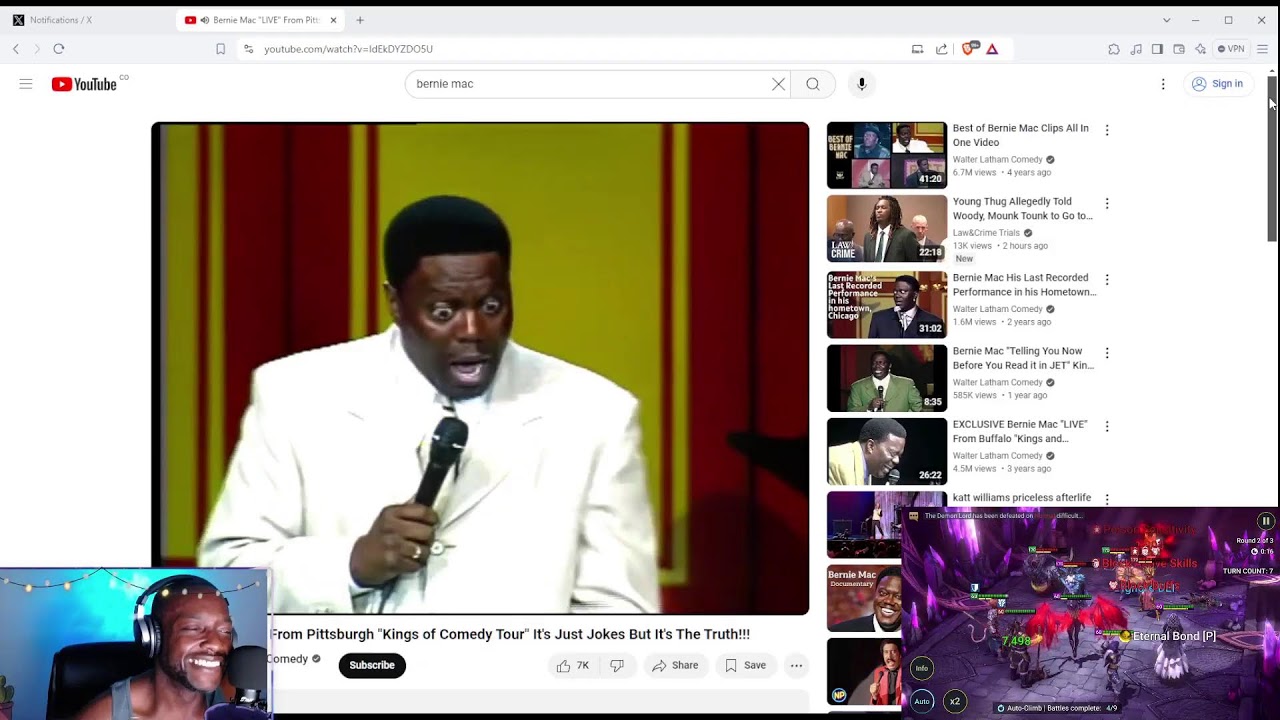Open the Brave Wallet icon

pos(1179,49)
